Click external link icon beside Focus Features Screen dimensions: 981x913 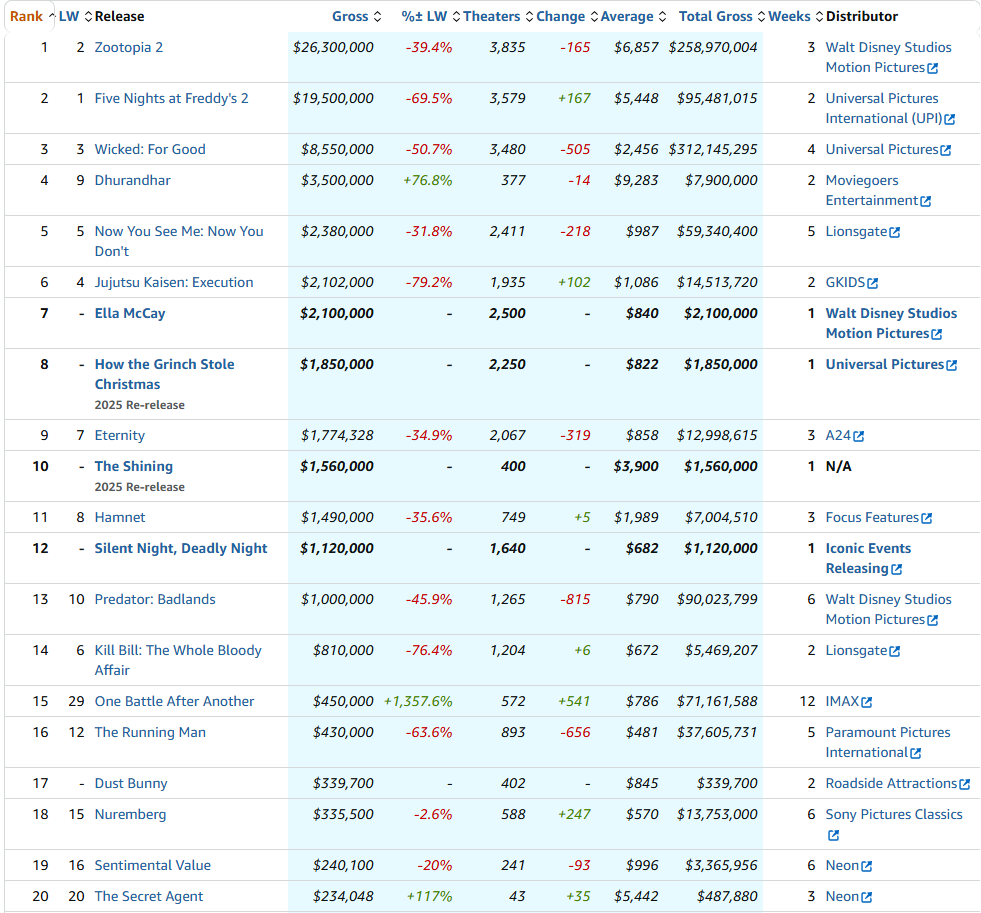tap(926, 518)
